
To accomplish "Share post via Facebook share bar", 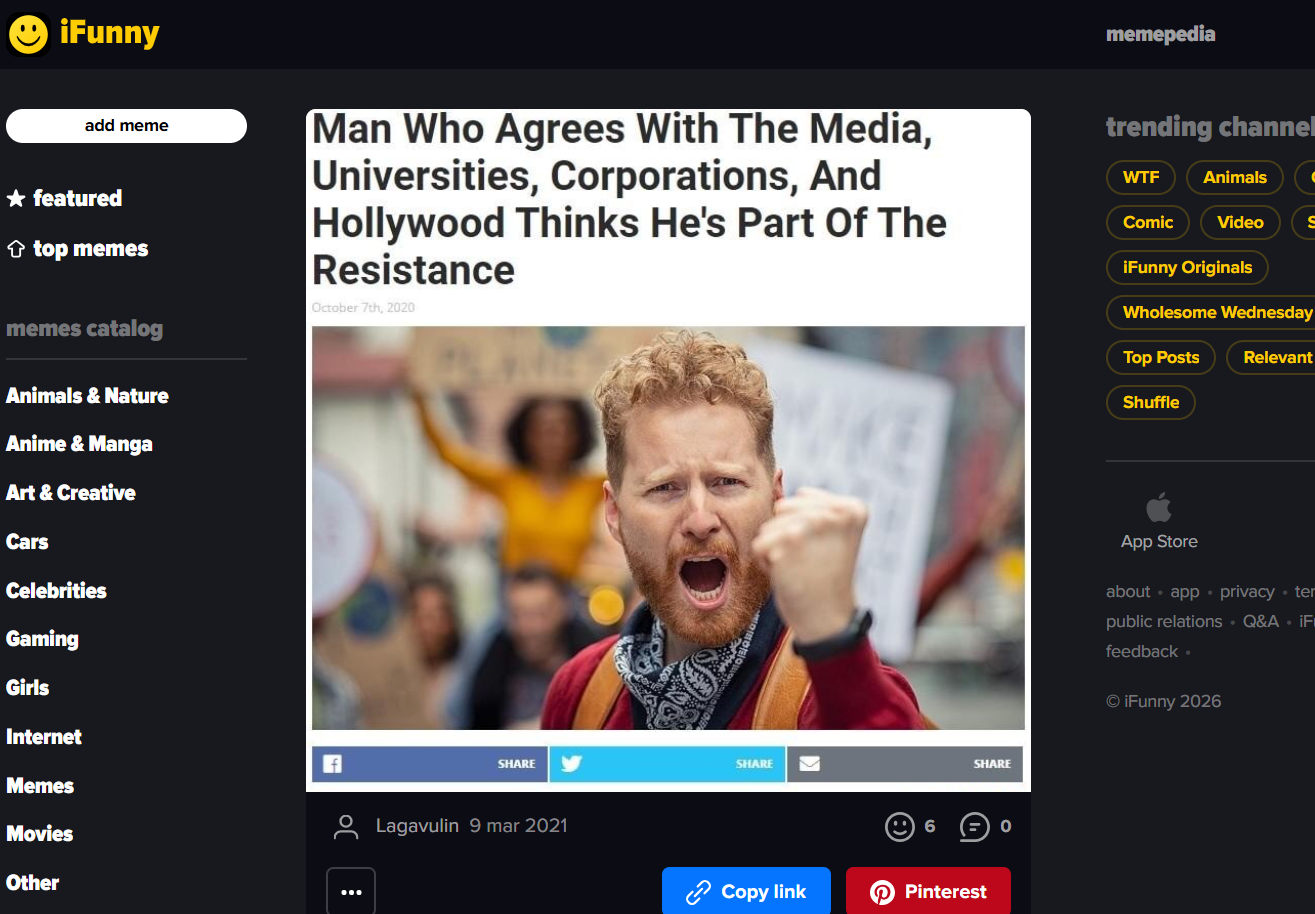I will click(429, 764).
